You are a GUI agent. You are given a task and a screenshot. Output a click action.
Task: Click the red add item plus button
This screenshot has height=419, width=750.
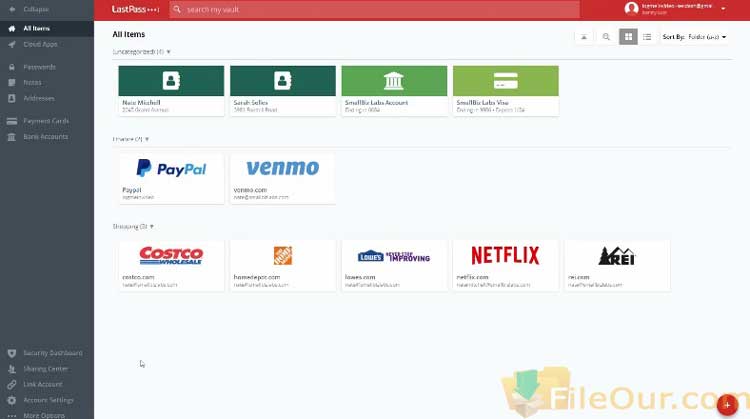pos(727,405)
